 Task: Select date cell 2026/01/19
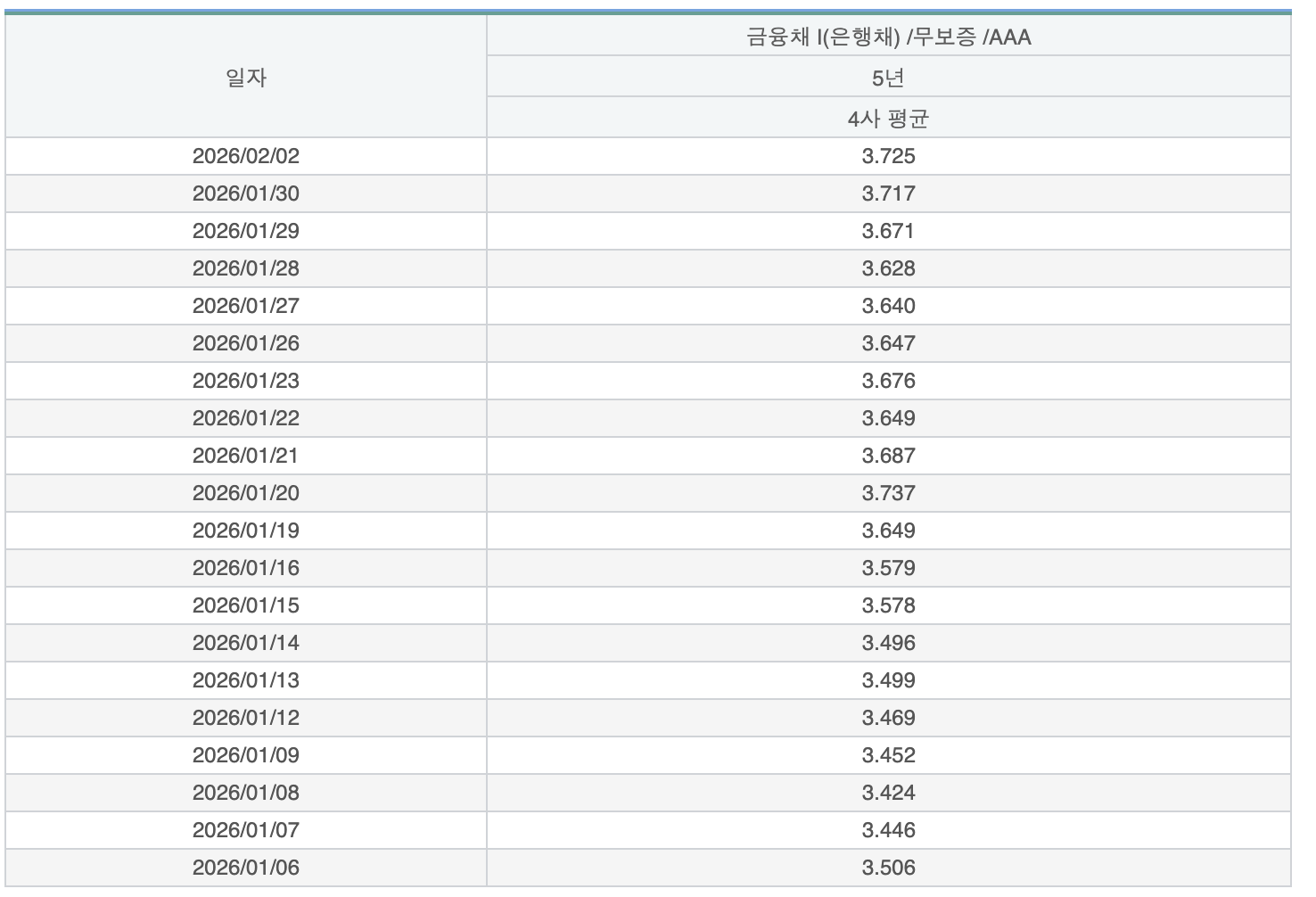246,531
